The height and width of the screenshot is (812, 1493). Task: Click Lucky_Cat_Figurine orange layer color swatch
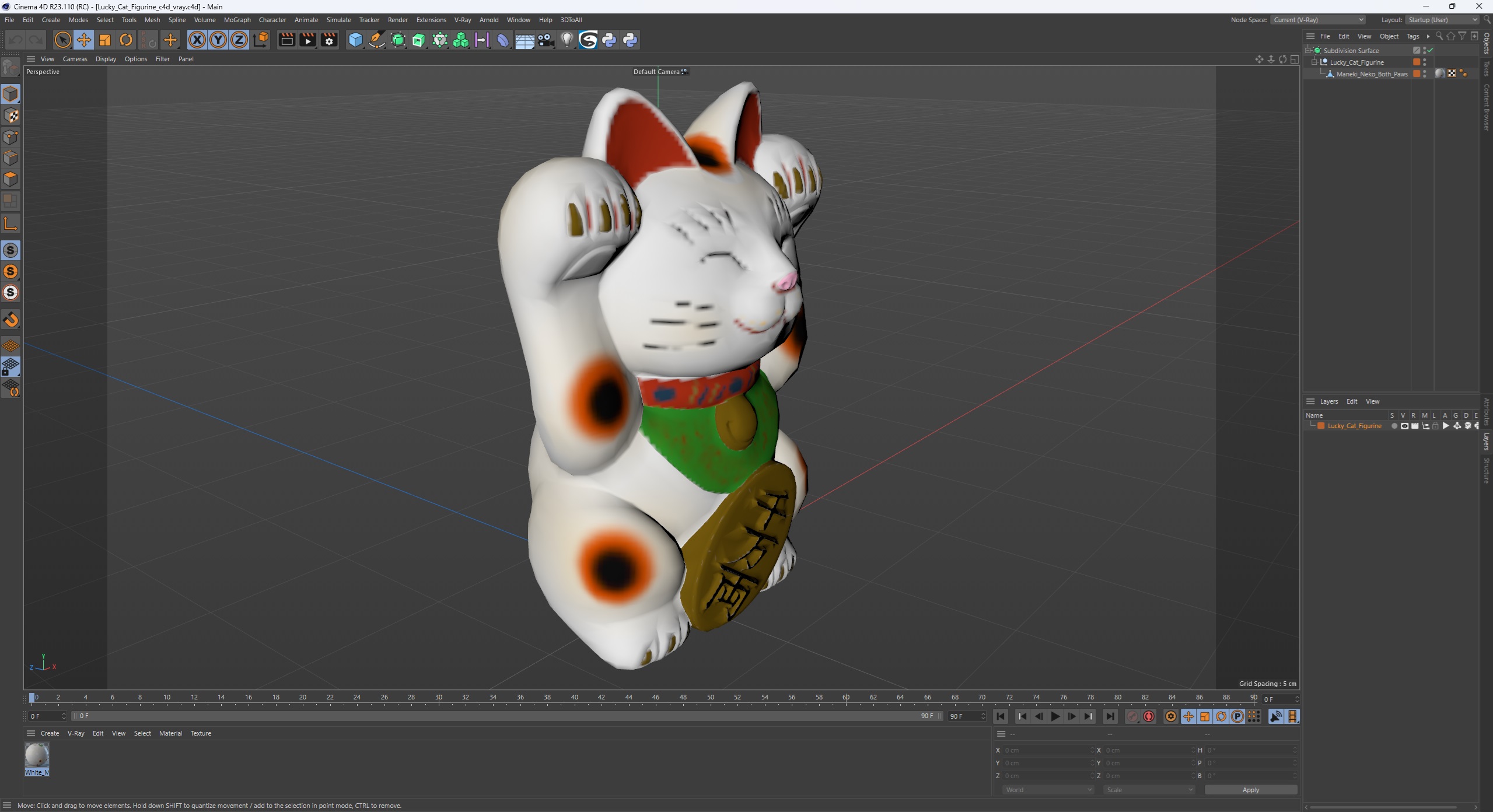click(x=1417, y=62)
